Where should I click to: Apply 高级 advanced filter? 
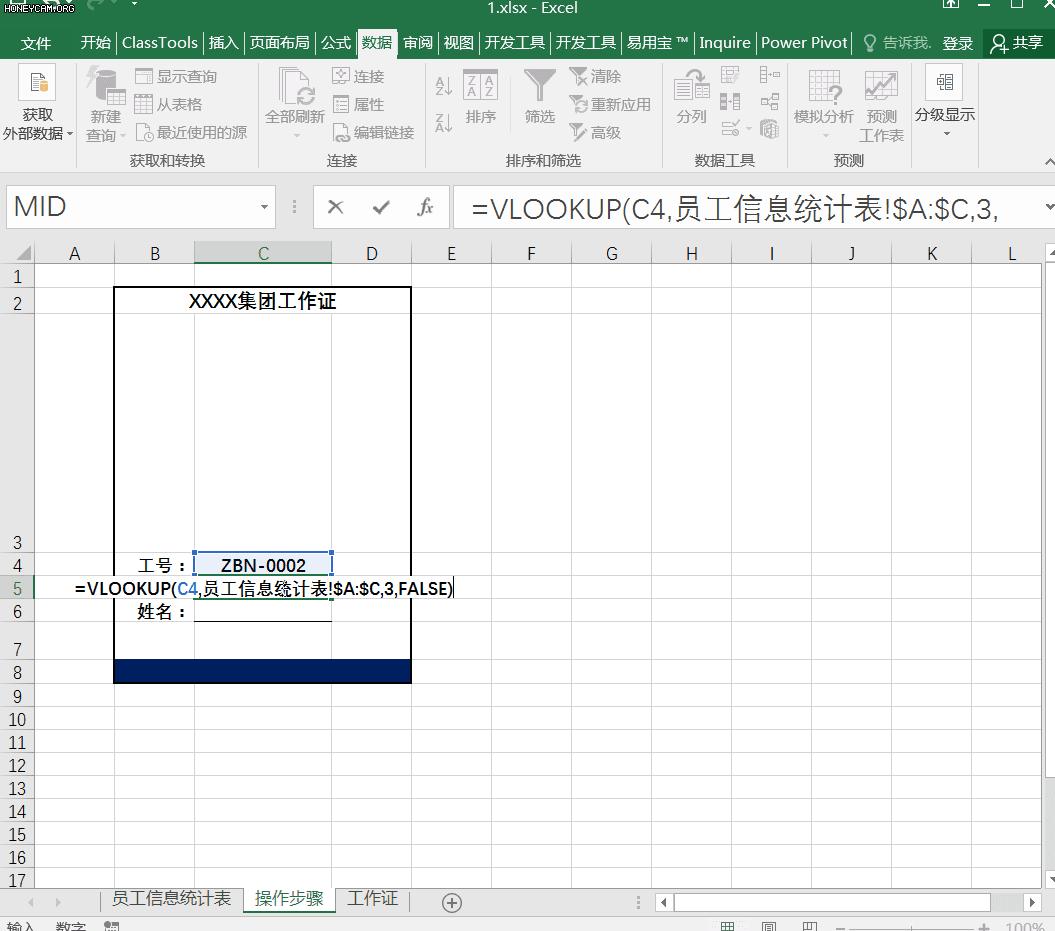602,131
